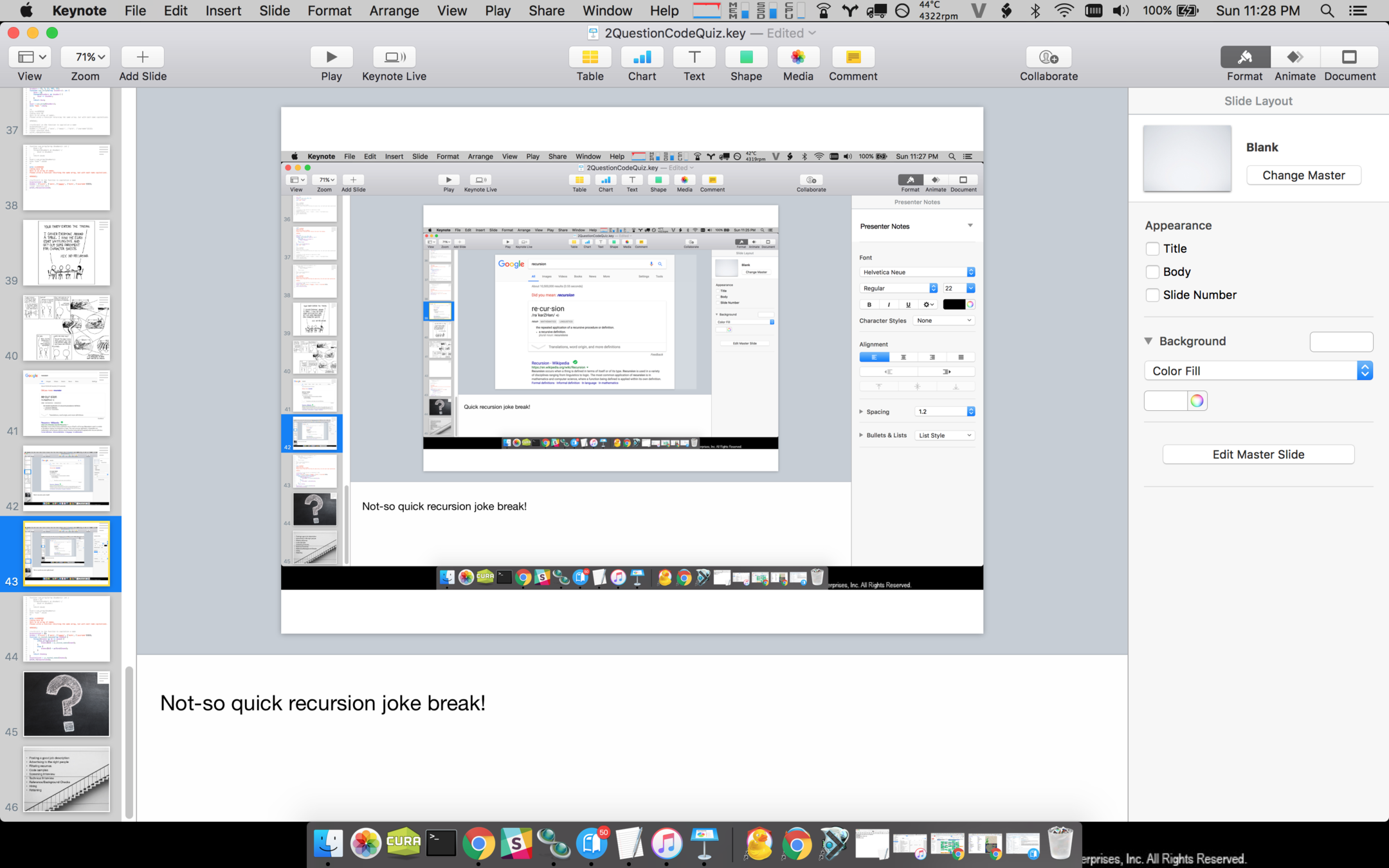Insert a Table from the toolbar
Screen dimensions: 1389x868
(589, 57)
